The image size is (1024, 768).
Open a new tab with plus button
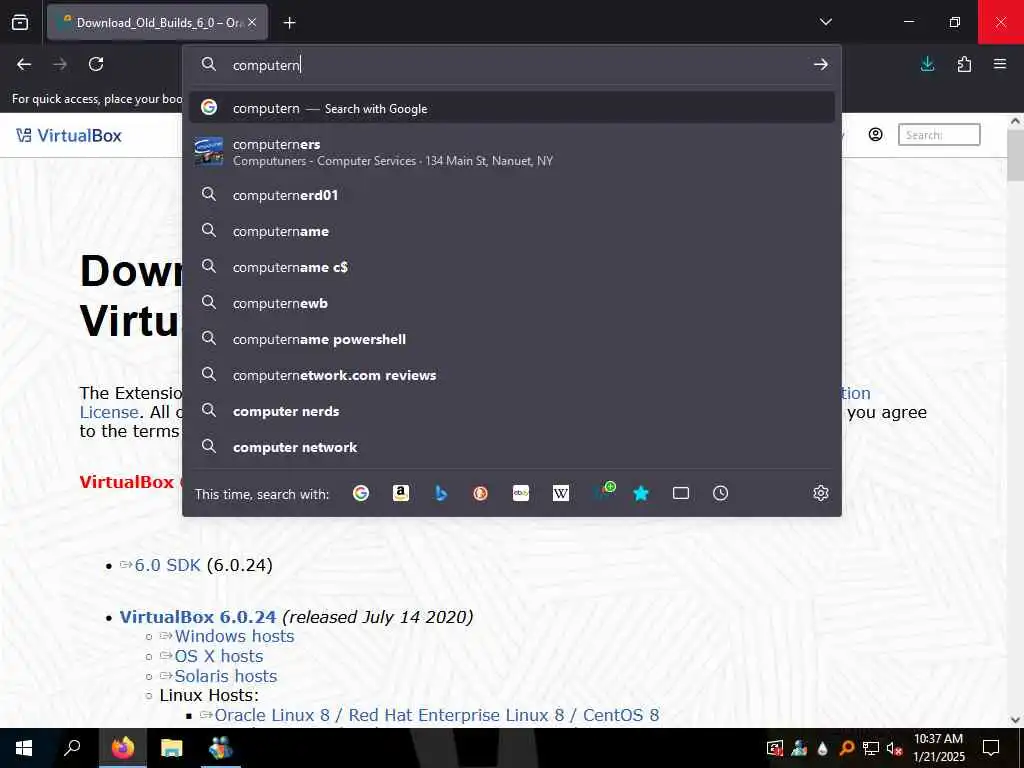point(289,23)
